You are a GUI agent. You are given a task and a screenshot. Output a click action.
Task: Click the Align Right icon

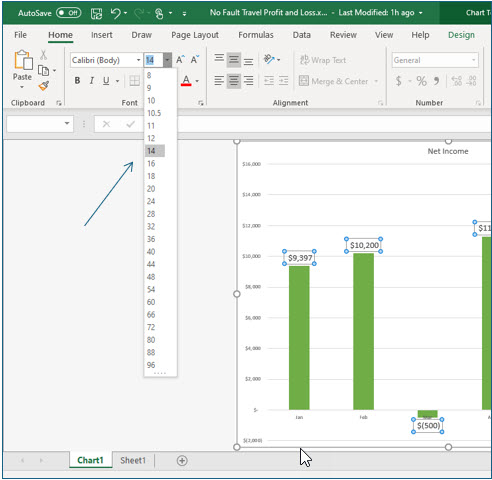click(248, 81)
